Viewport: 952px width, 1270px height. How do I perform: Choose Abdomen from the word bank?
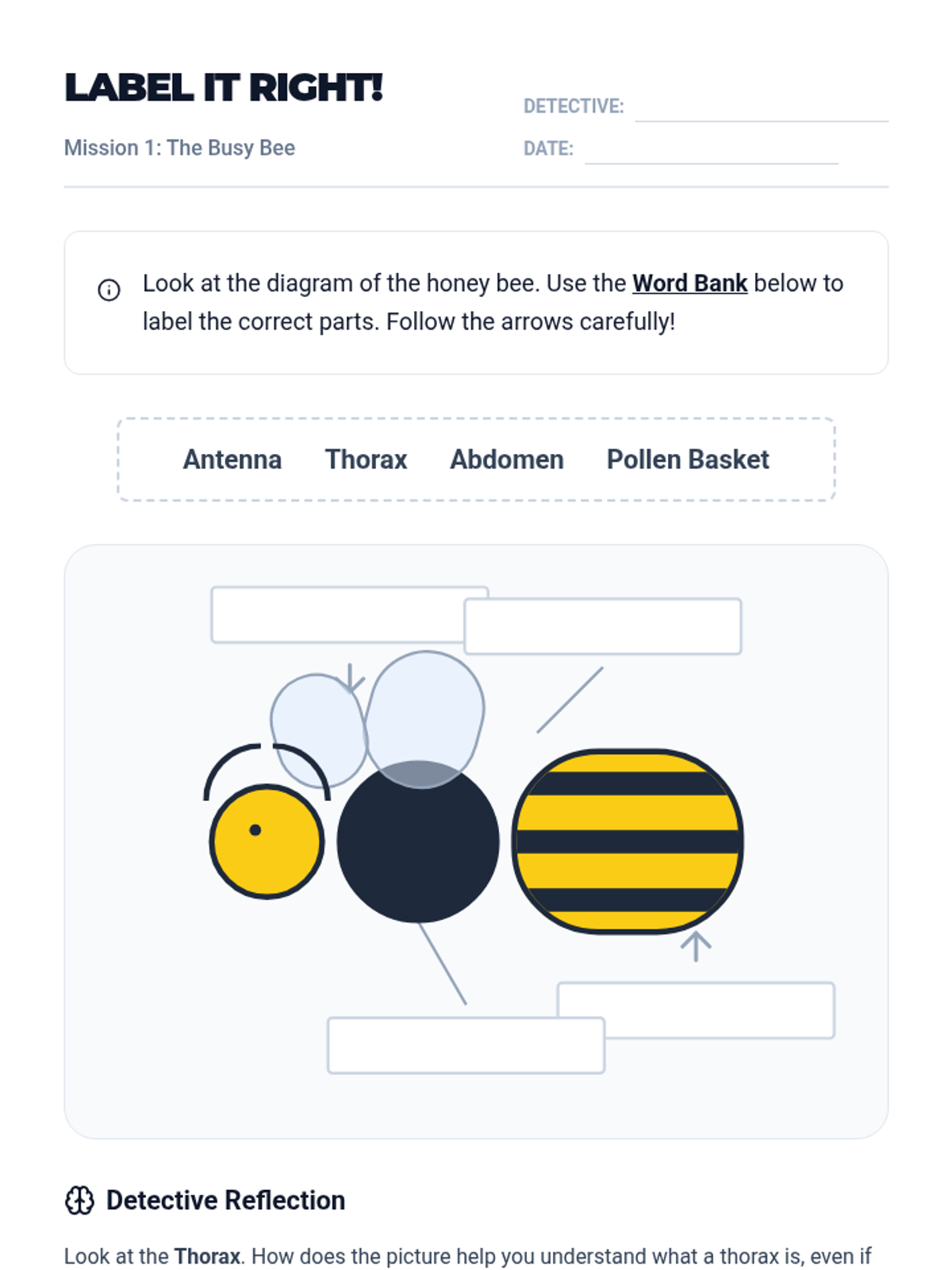(x=506, y=460)
